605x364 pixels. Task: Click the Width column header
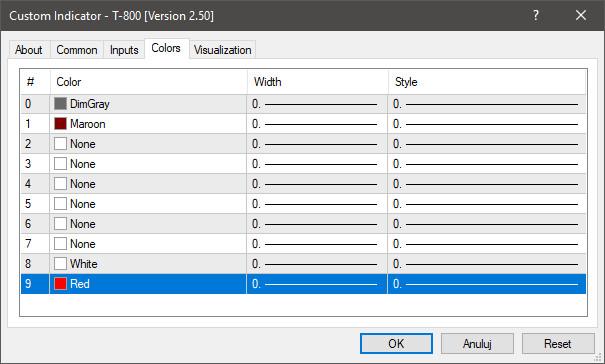[x=318, y=82]
